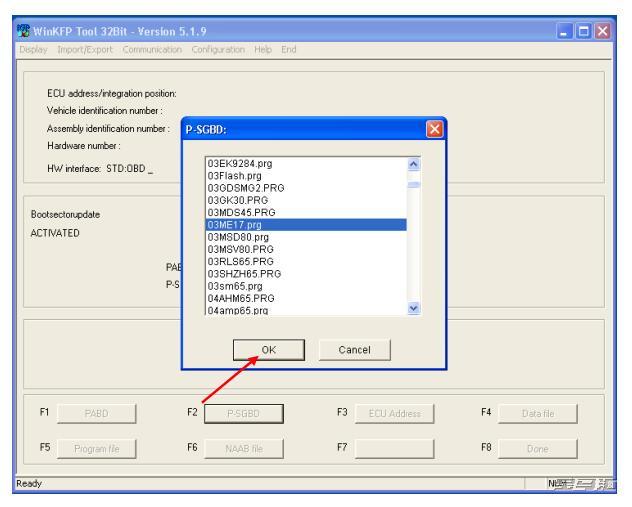
Task: Click the F5 Program file button
Action: point(96,449)
